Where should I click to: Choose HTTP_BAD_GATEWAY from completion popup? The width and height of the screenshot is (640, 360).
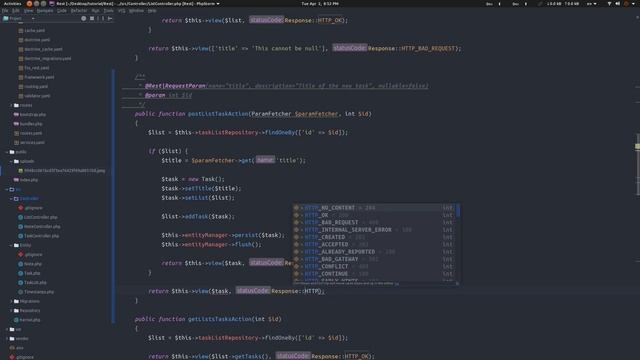(374, 259)
